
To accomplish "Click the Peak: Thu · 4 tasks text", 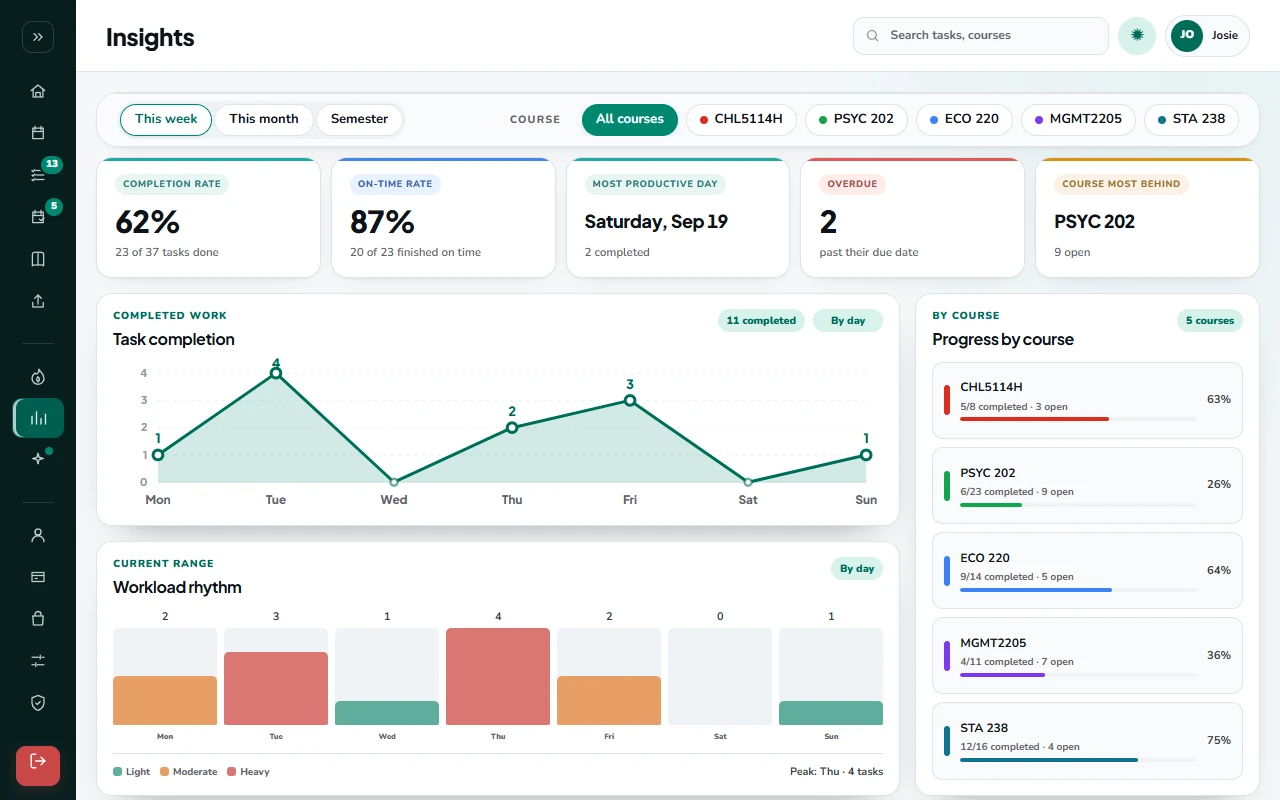I will coord(836,772).
